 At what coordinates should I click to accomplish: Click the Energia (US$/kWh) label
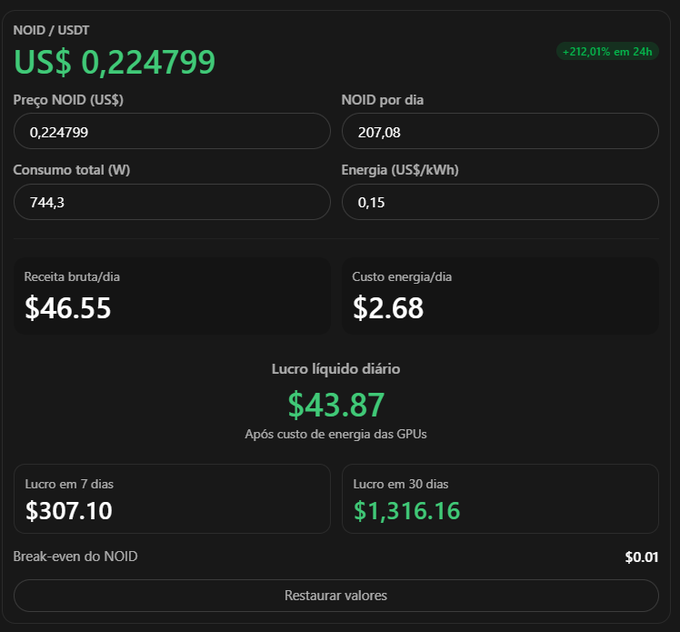[400, 170]
